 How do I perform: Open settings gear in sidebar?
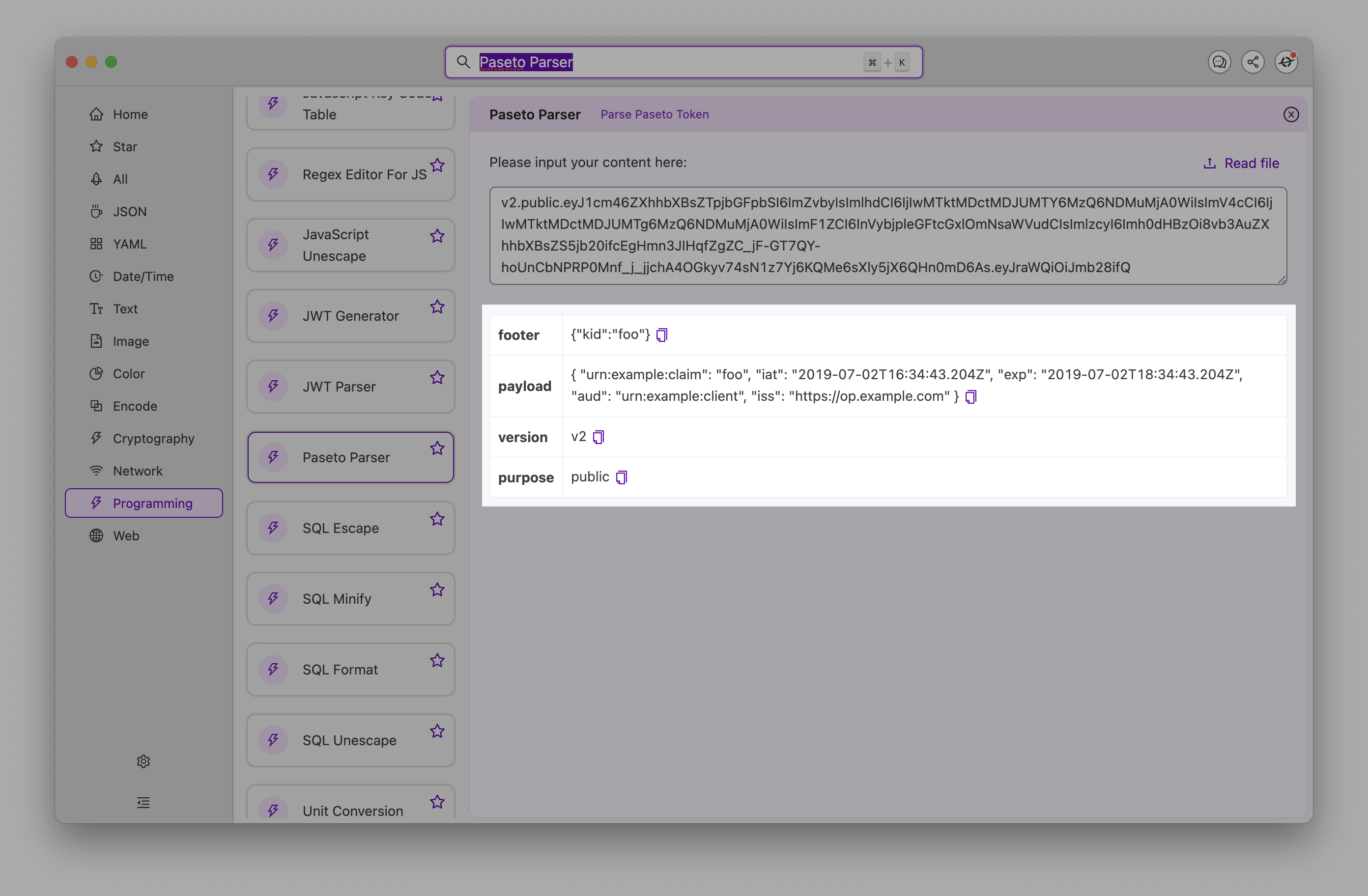tap(143, 761)
